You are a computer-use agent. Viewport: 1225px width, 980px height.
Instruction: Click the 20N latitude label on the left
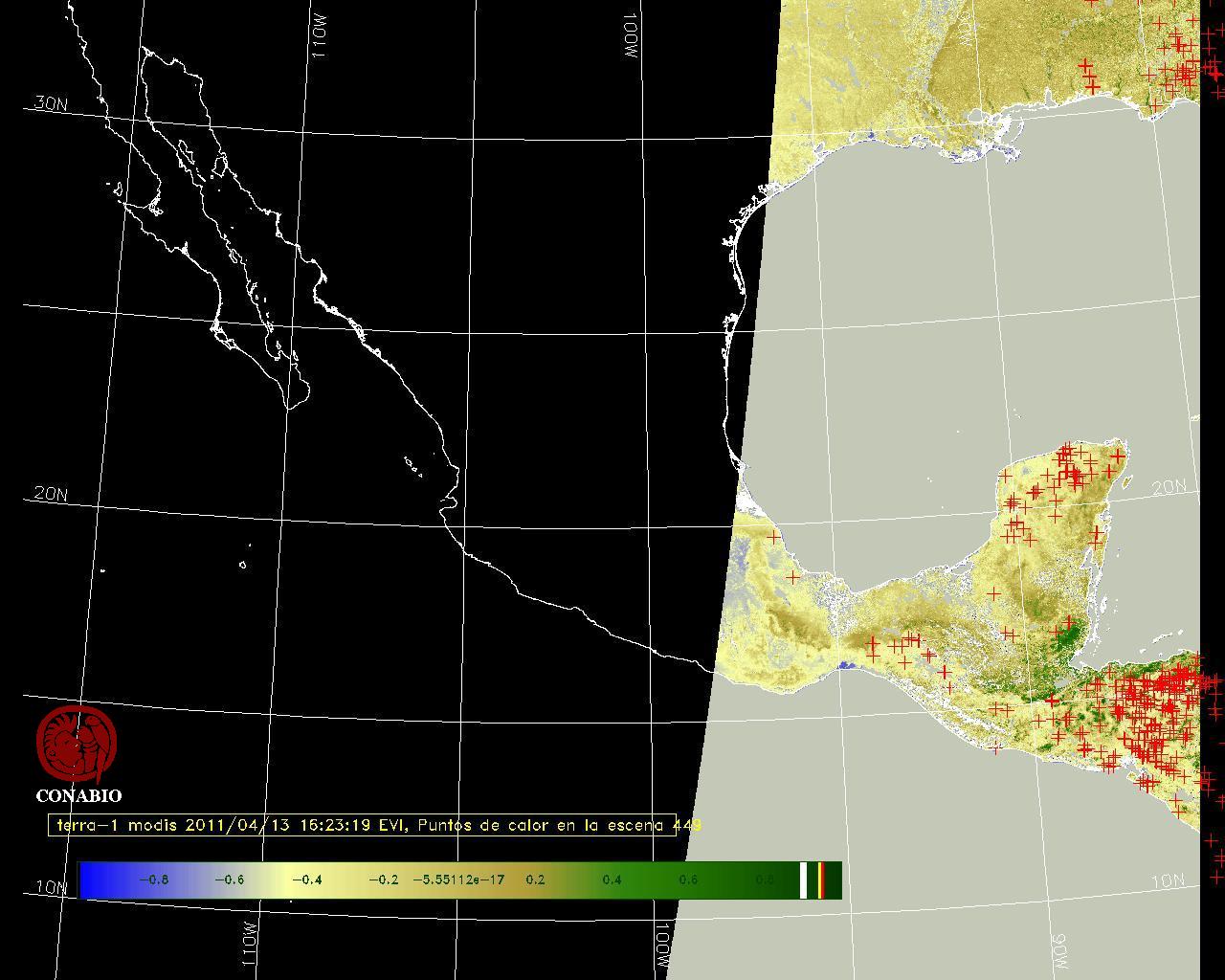coord(51,494)
